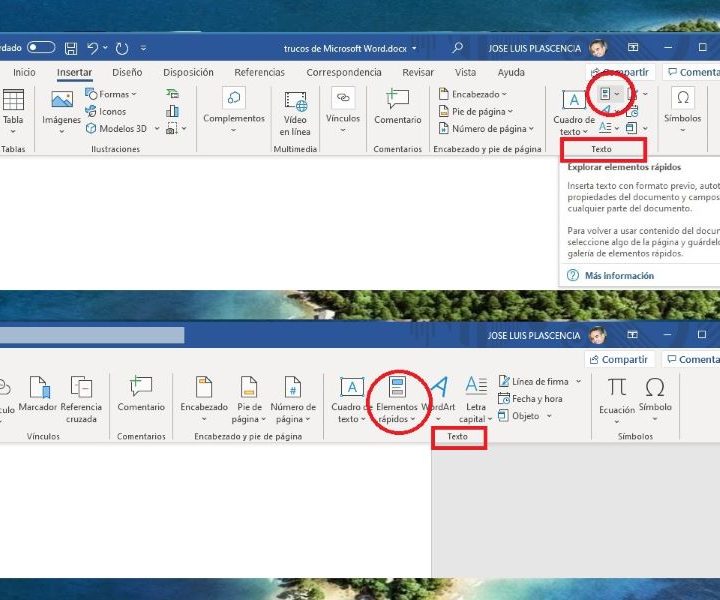
Task: Open Encabezado dropdown in upper window
Action: point(472,94)
